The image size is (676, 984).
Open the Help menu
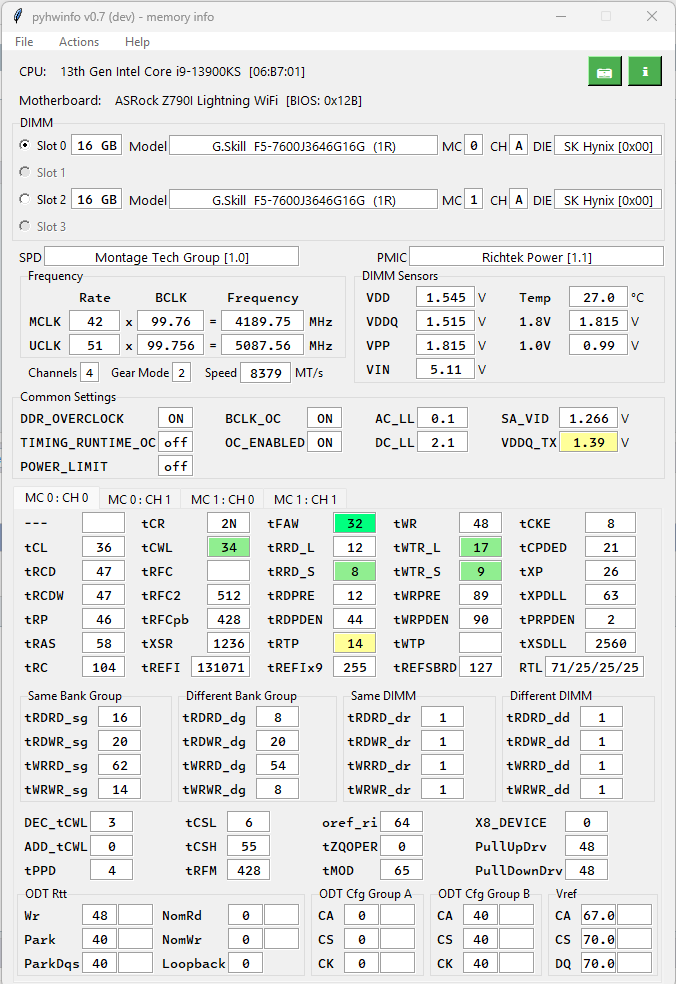(137, 41)
